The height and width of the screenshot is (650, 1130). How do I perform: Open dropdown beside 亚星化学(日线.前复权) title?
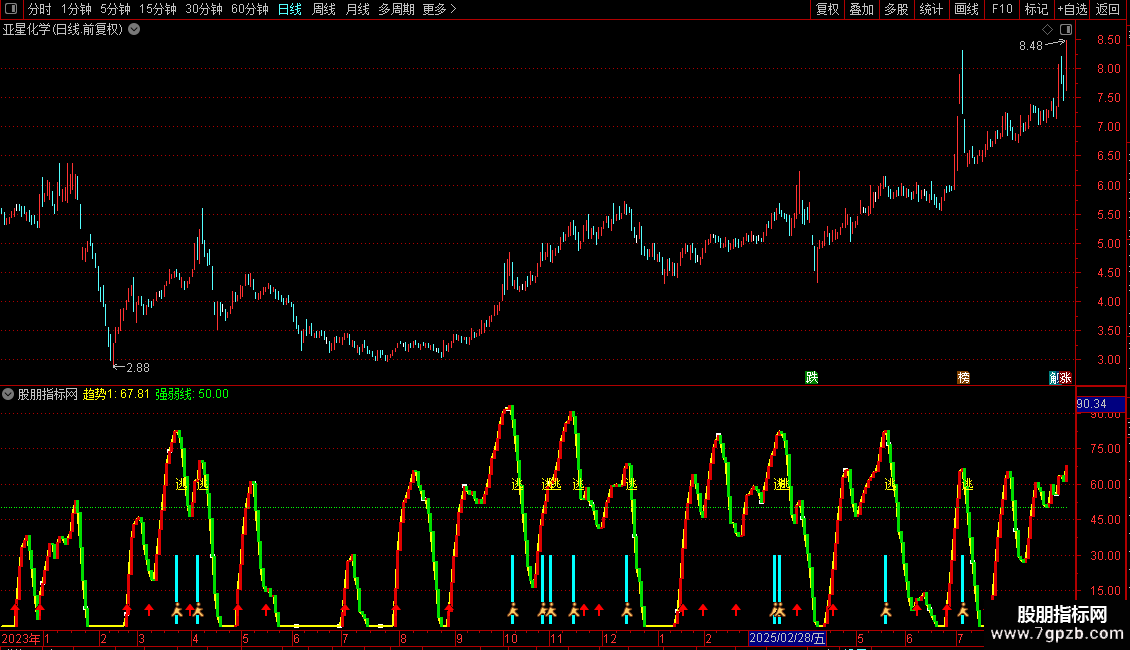click(x=134, y=29)
